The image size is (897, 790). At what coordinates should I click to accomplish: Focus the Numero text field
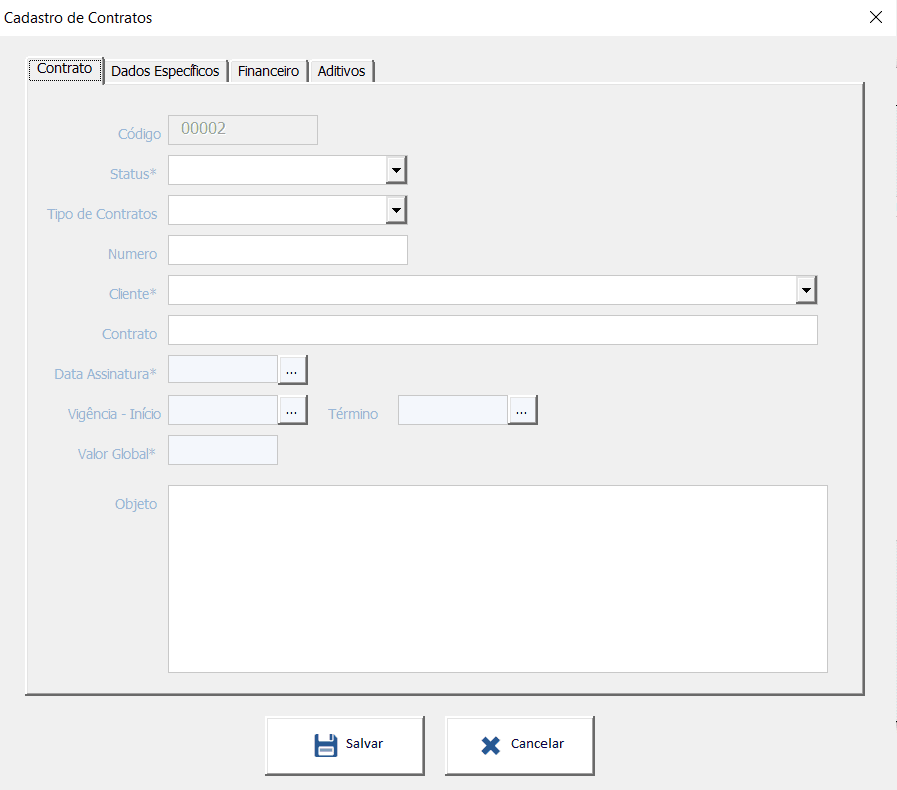[x=288, y=250]
